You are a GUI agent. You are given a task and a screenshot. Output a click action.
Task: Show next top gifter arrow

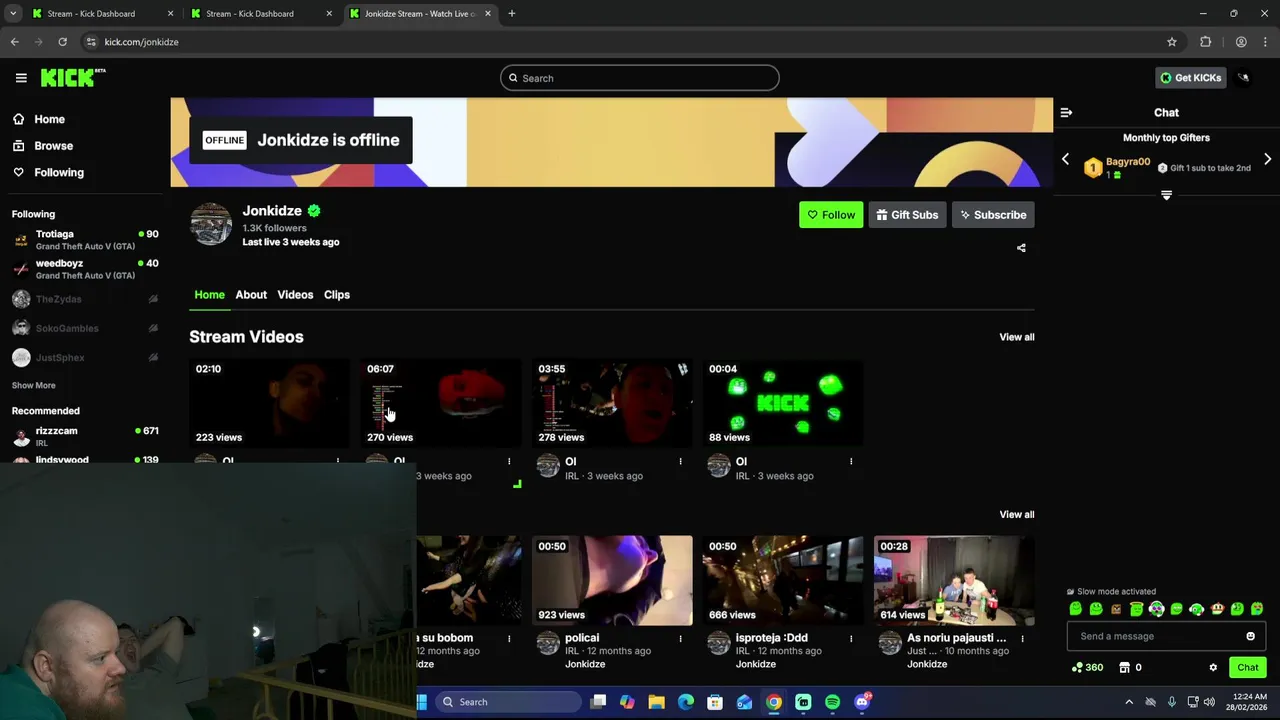[1267, 159]
